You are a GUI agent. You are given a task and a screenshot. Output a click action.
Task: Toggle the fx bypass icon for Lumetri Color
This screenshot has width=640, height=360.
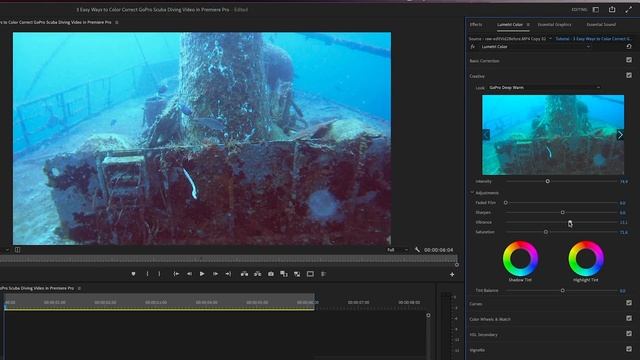point(473,47)
